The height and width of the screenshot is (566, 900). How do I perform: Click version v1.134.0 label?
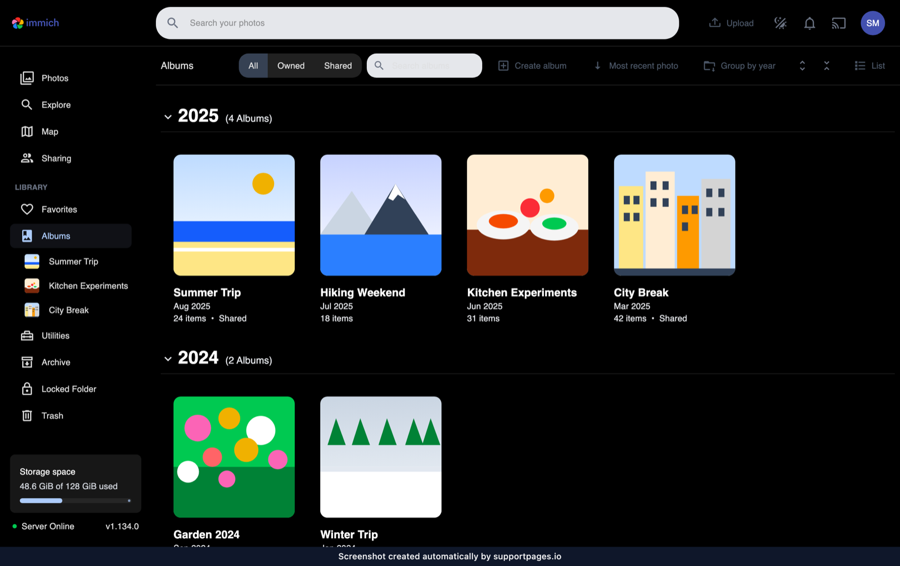click(x=122, y=526)
